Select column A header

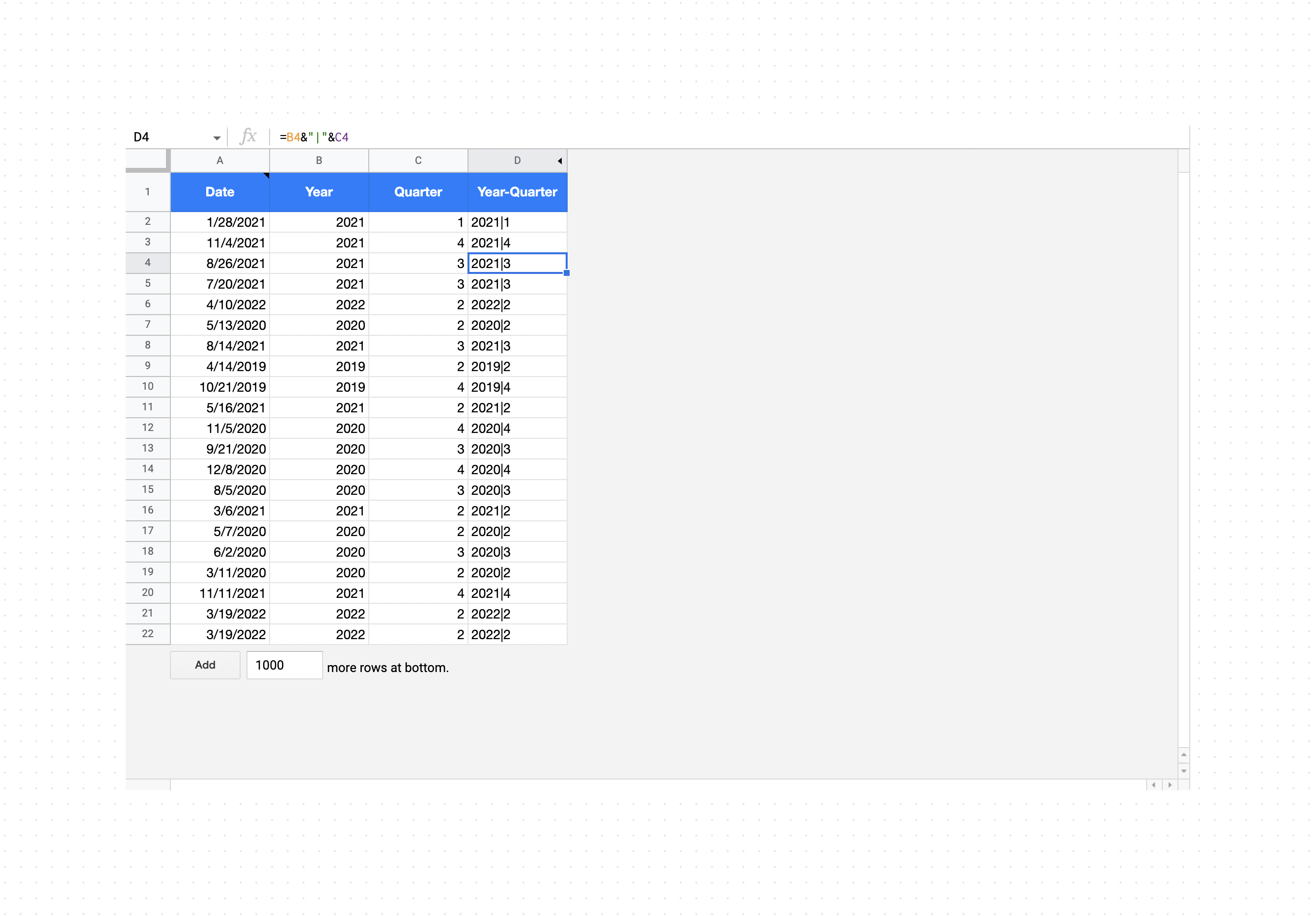(x=219, y=161)
